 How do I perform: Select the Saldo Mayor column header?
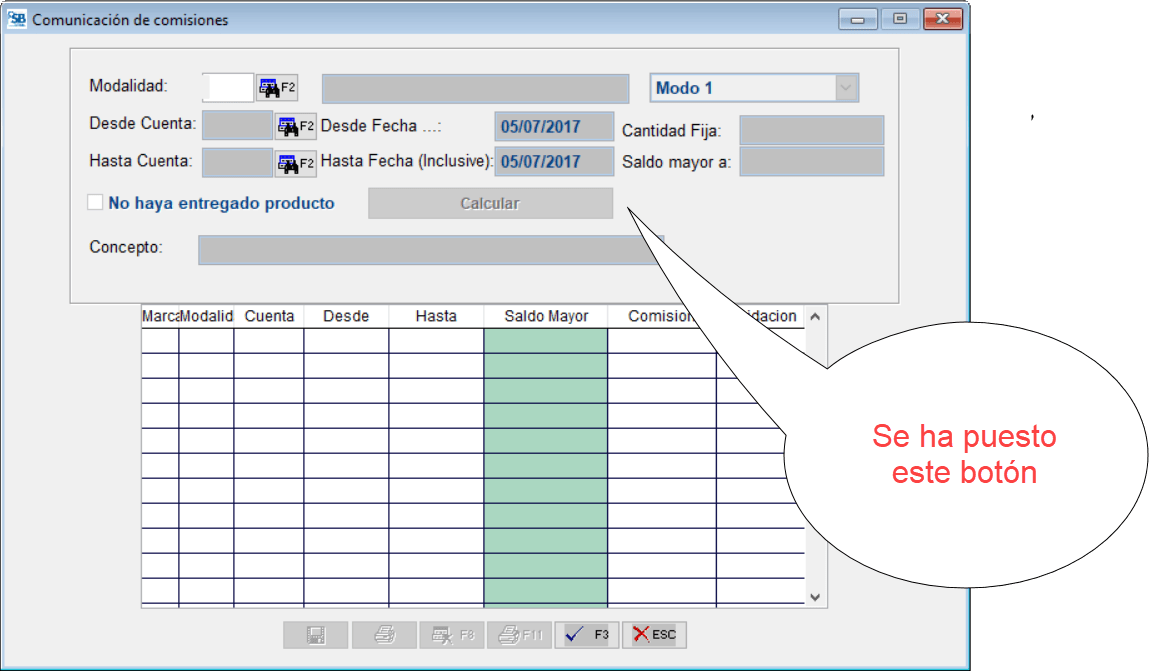click(545, 316)
